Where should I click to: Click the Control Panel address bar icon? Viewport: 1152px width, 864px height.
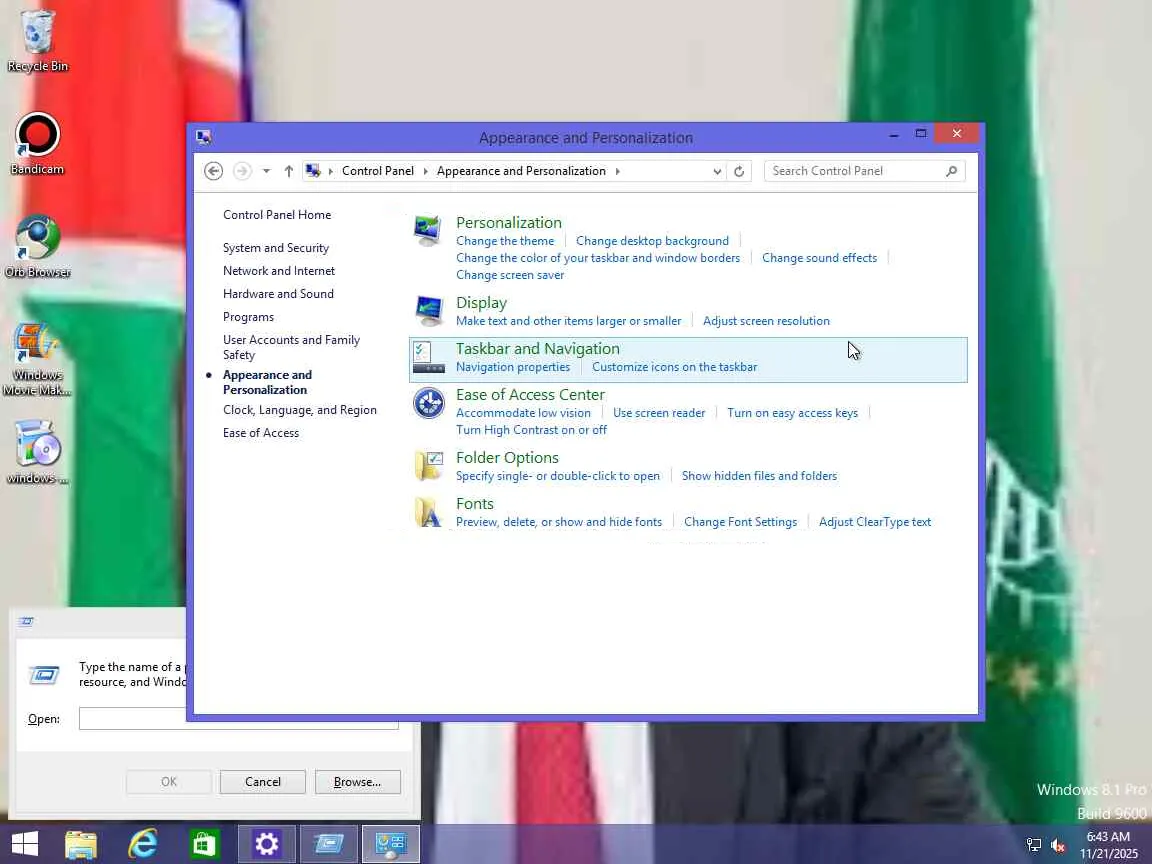(313, 171)
